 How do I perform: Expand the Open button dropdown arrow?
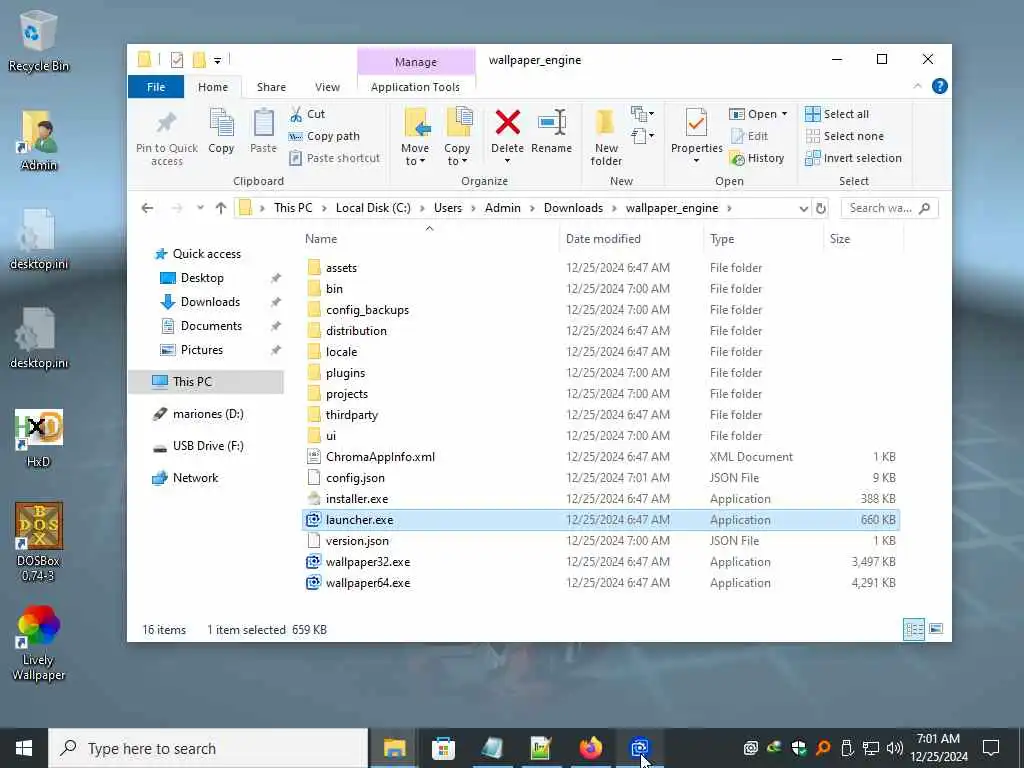click(784, 114)
